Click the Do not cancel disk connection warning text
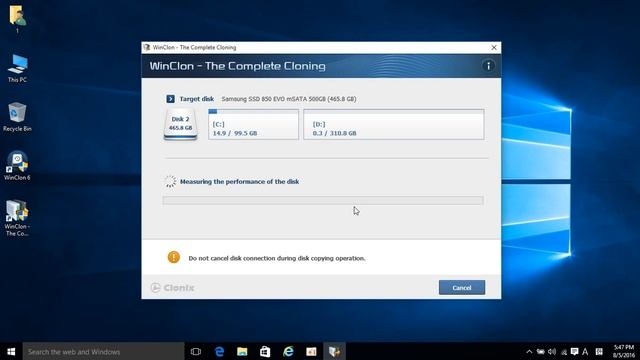The width and height of the screenshot is (640, 360). (x=277, y=258)
